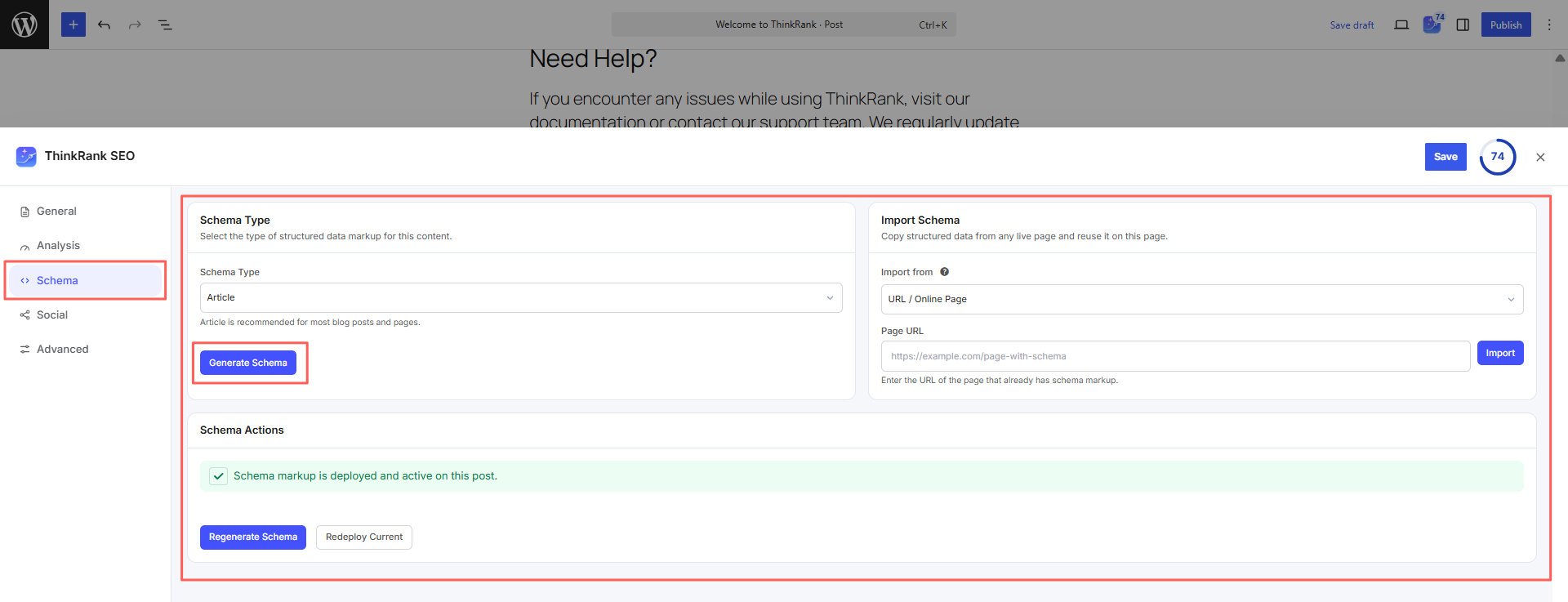Show help for Import from
This screenshot has width=1568, height=602.
[944, 272]
